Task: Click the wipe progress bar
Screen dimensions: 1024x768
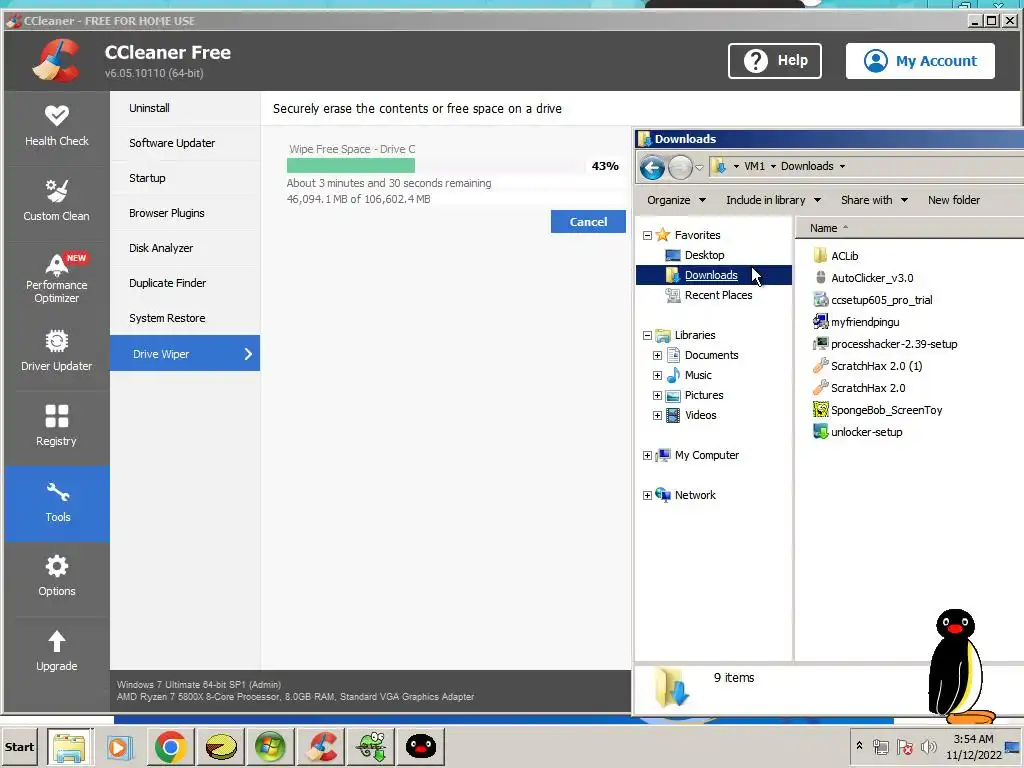Action: [436, 166]
